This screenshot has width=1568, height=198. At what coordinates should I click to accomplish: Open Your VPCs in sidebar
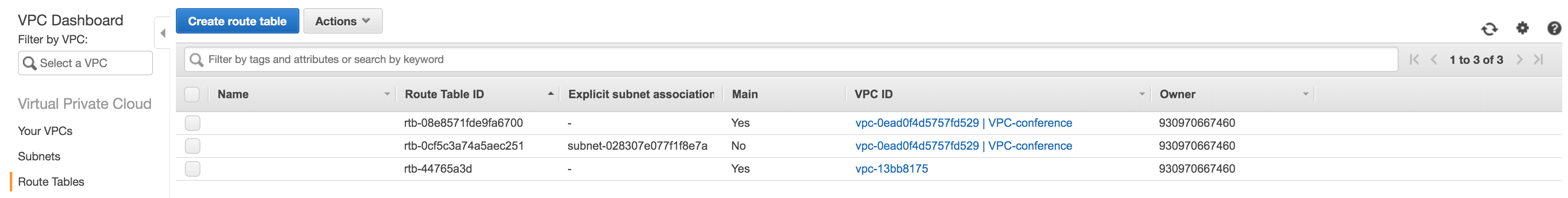coord(45,131)
